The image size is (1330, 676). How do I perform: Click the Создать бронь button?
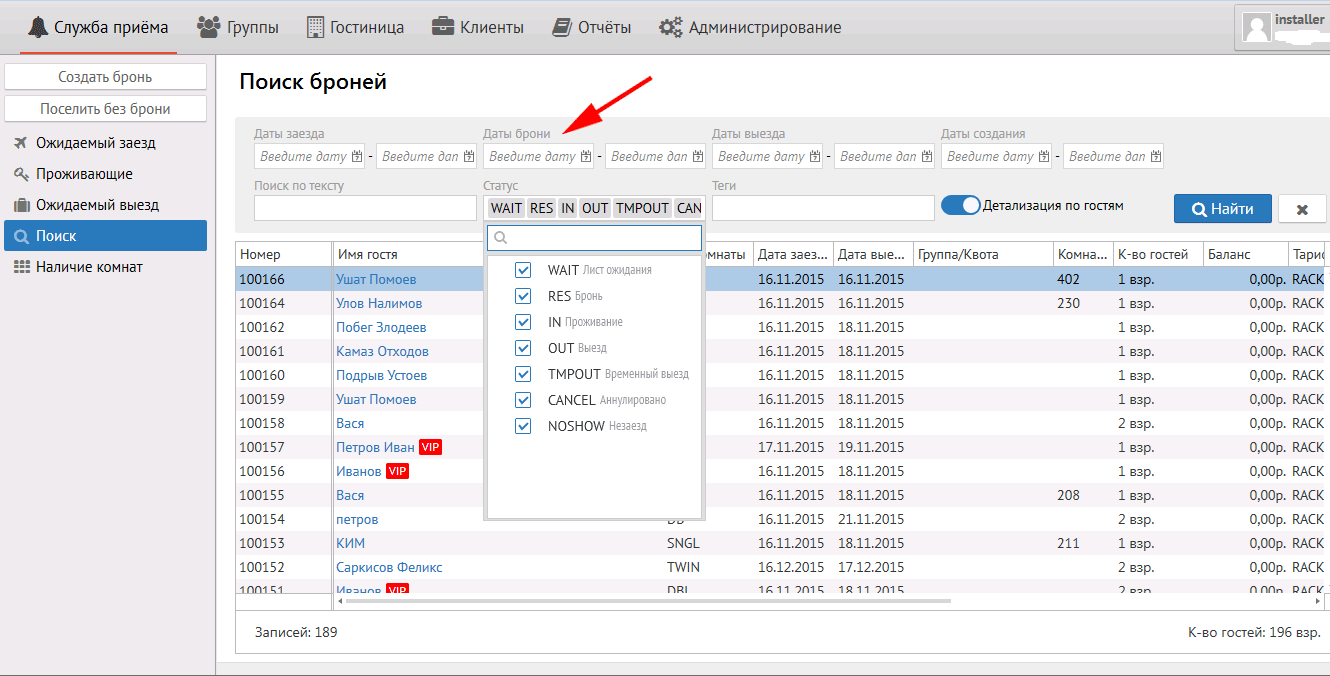(x=105, y=77)
